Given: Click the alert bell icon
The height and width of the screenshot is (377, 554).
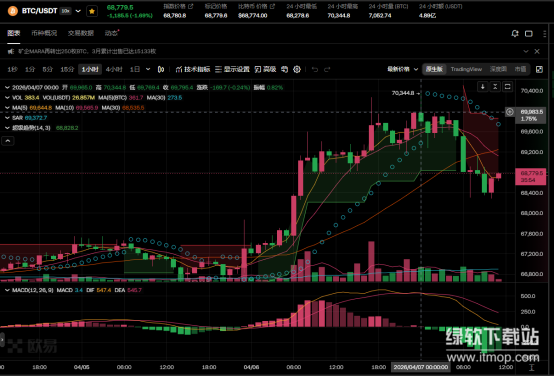Looking at the screenshot, I should 515,34.
